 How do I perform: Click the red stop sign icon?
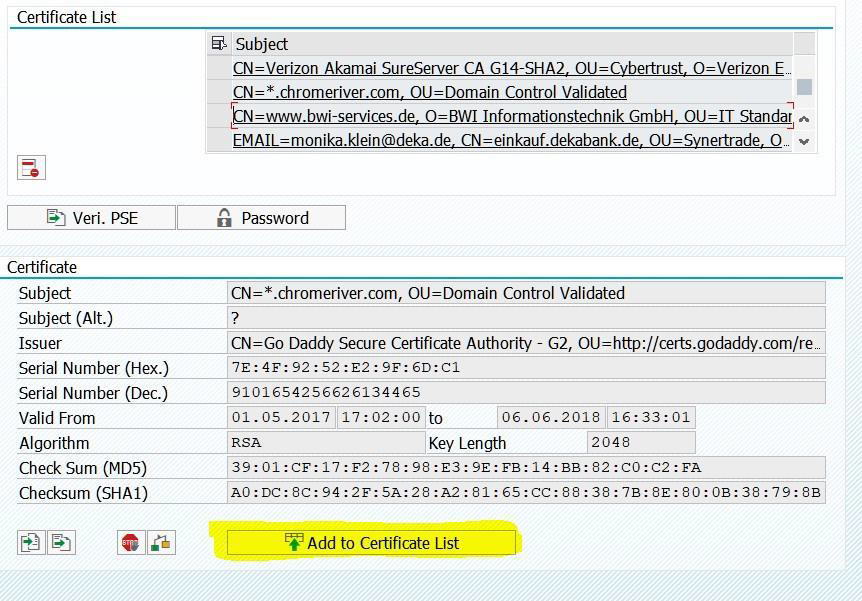point(130,542)
